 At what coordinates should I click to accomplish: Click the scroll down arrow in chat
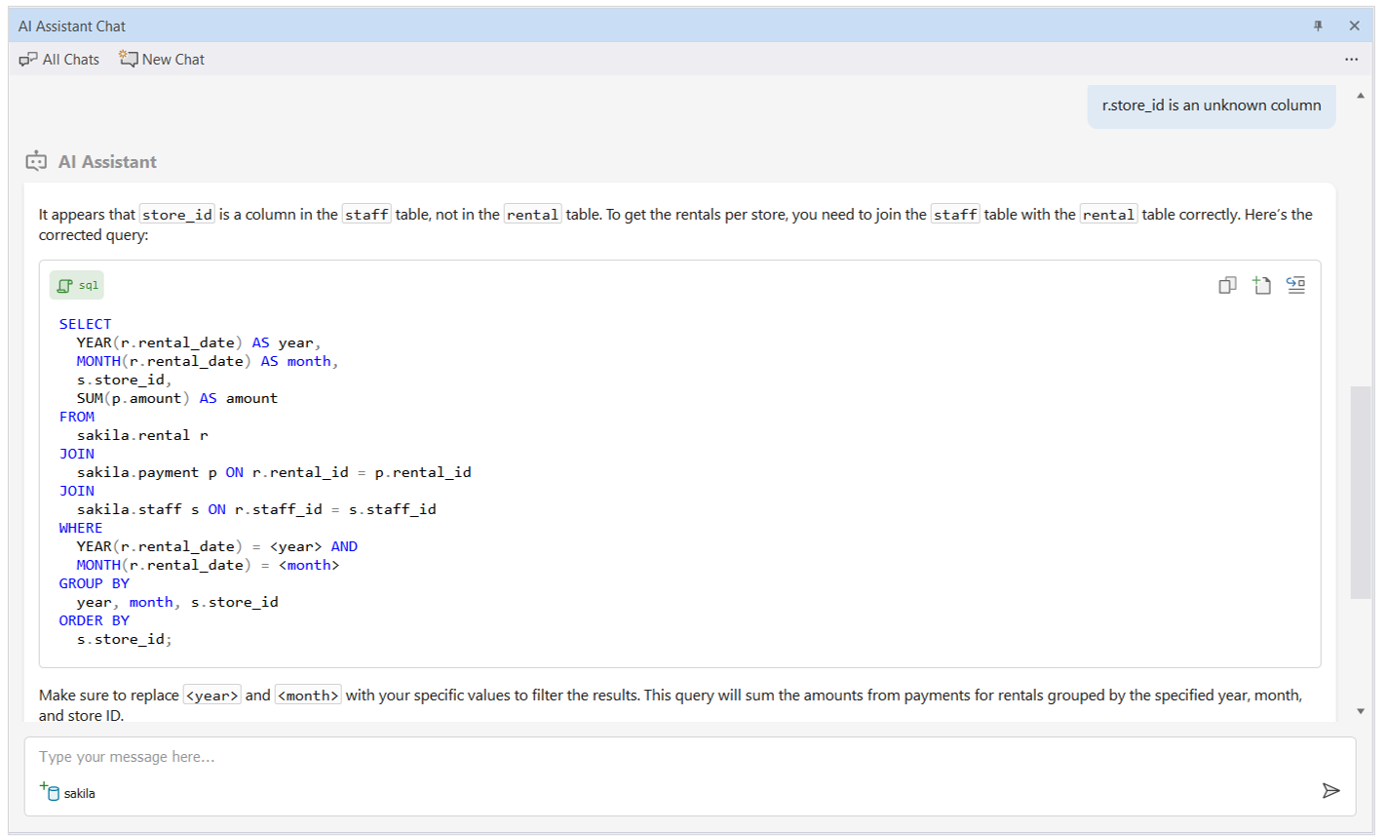1360,710
